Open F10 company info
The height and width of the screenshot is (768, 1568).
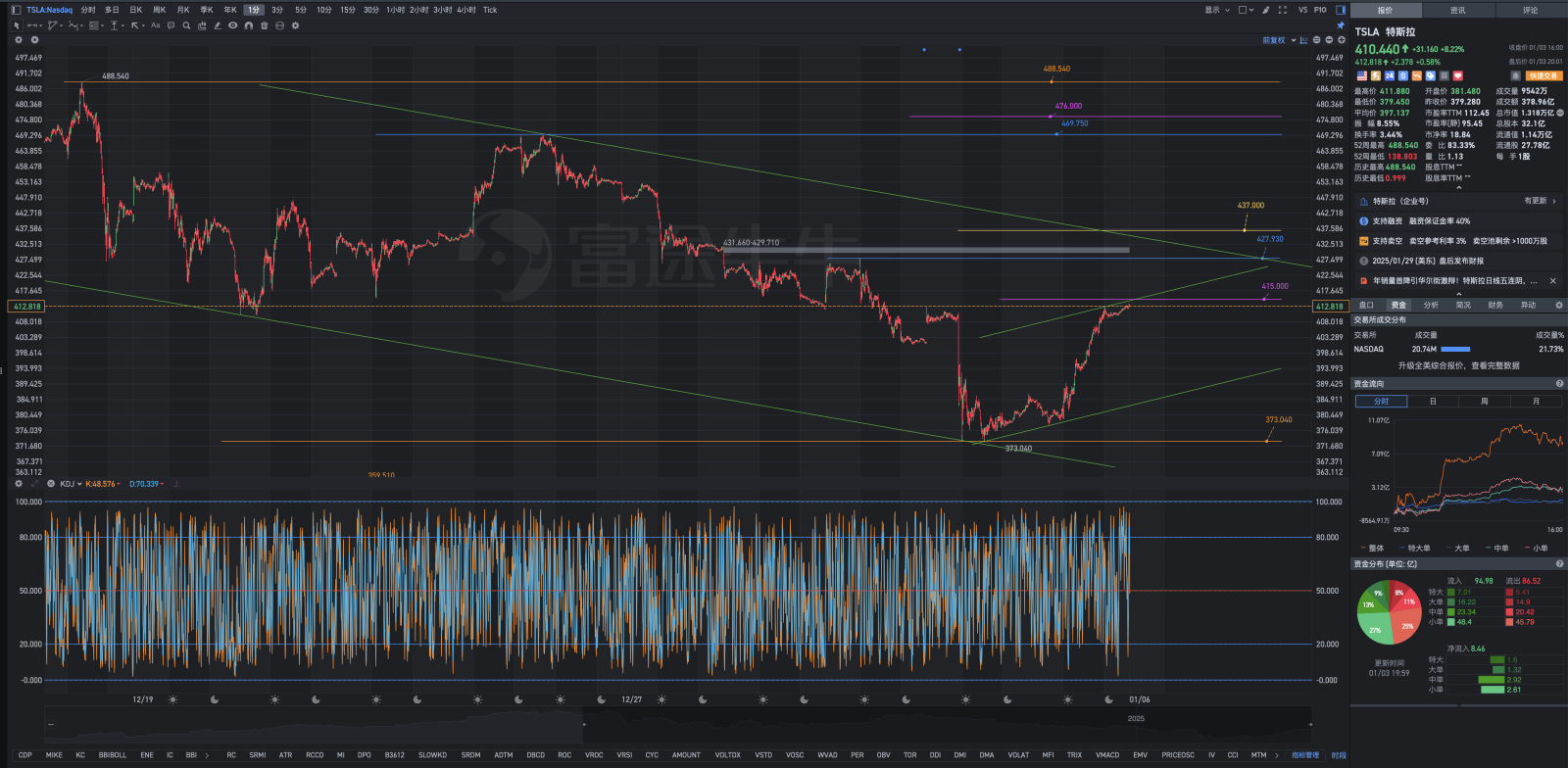1320,10
